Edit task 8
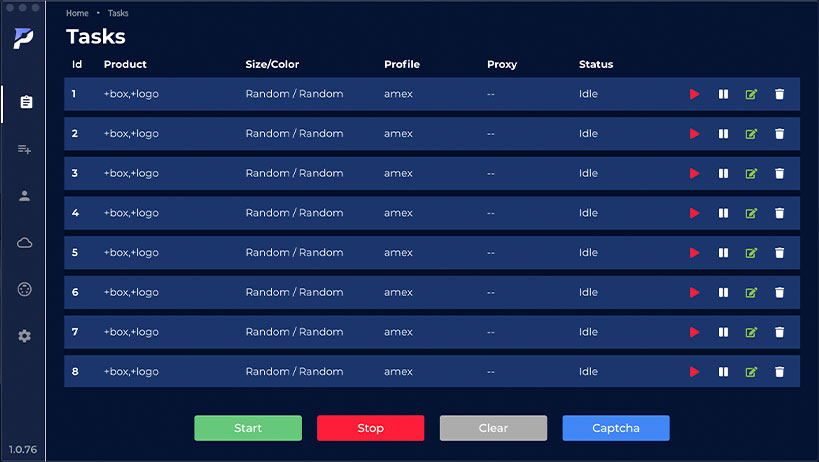The height and width of the screenshot is (462, 819). click(x=751, y=372)
